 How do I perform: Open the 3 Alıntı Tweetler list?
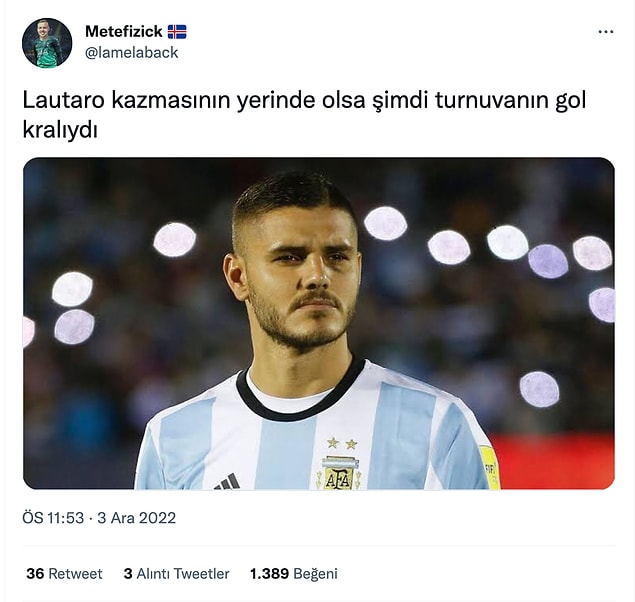[x=177, y=573]
